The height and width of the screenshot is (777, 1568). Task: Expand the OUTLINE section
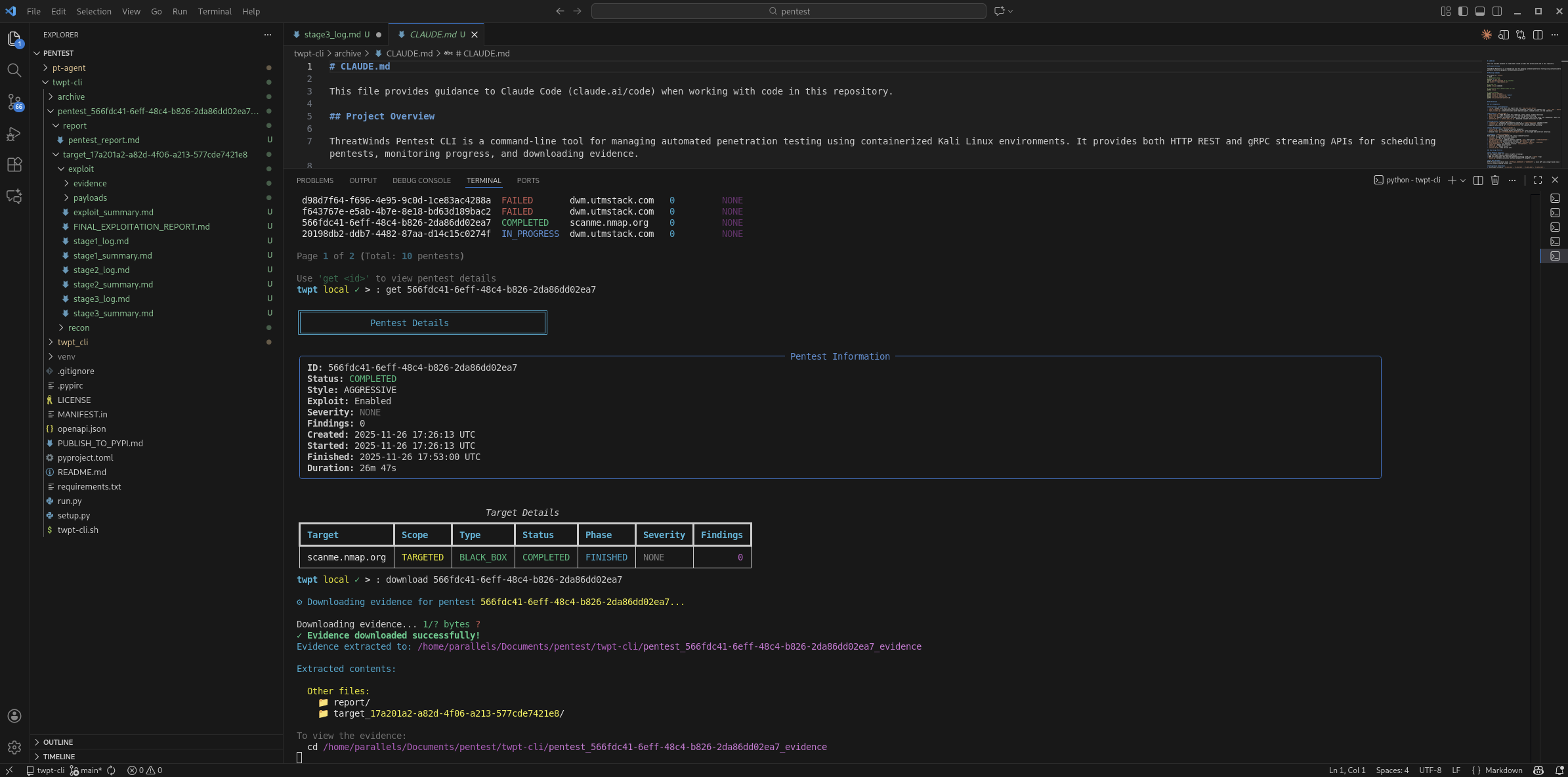(x=58, y=742)
